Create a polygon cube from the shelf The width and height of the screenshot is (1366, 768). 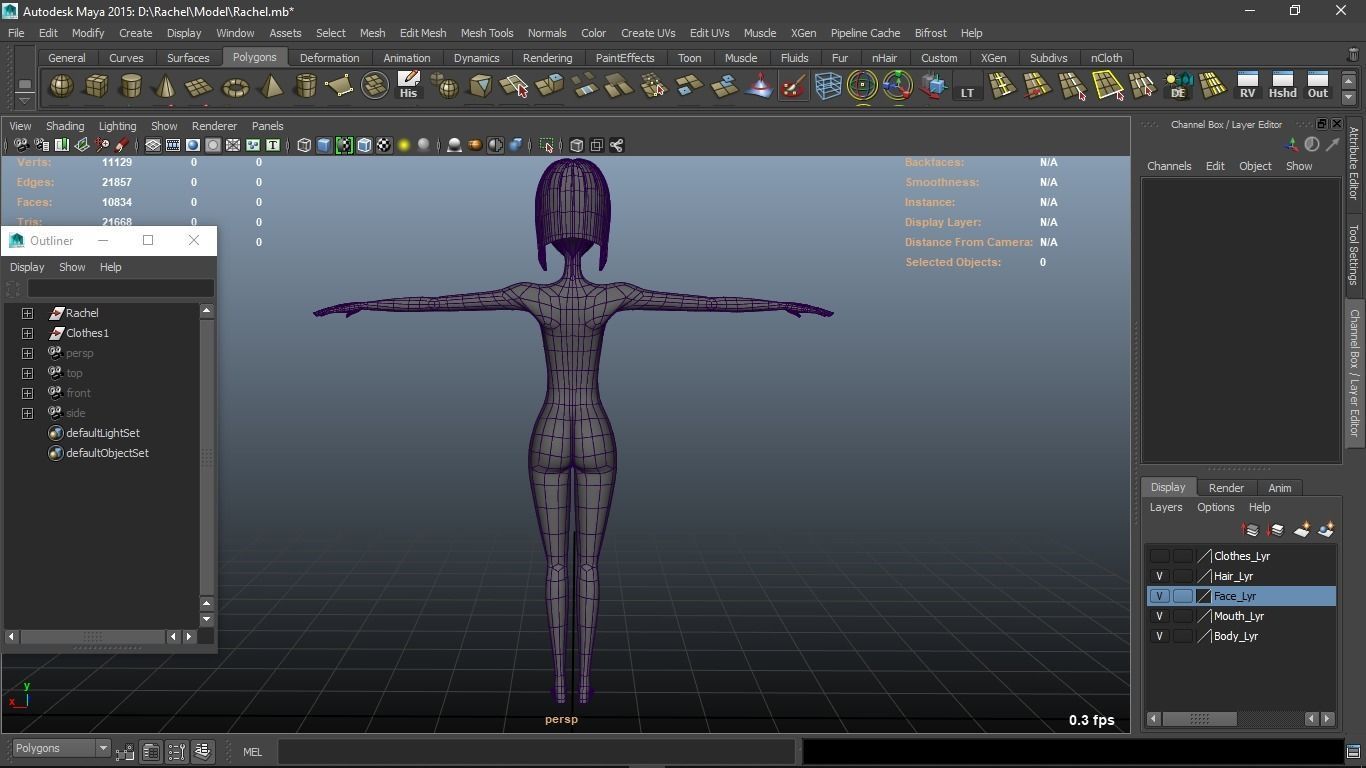coord(96,86)
